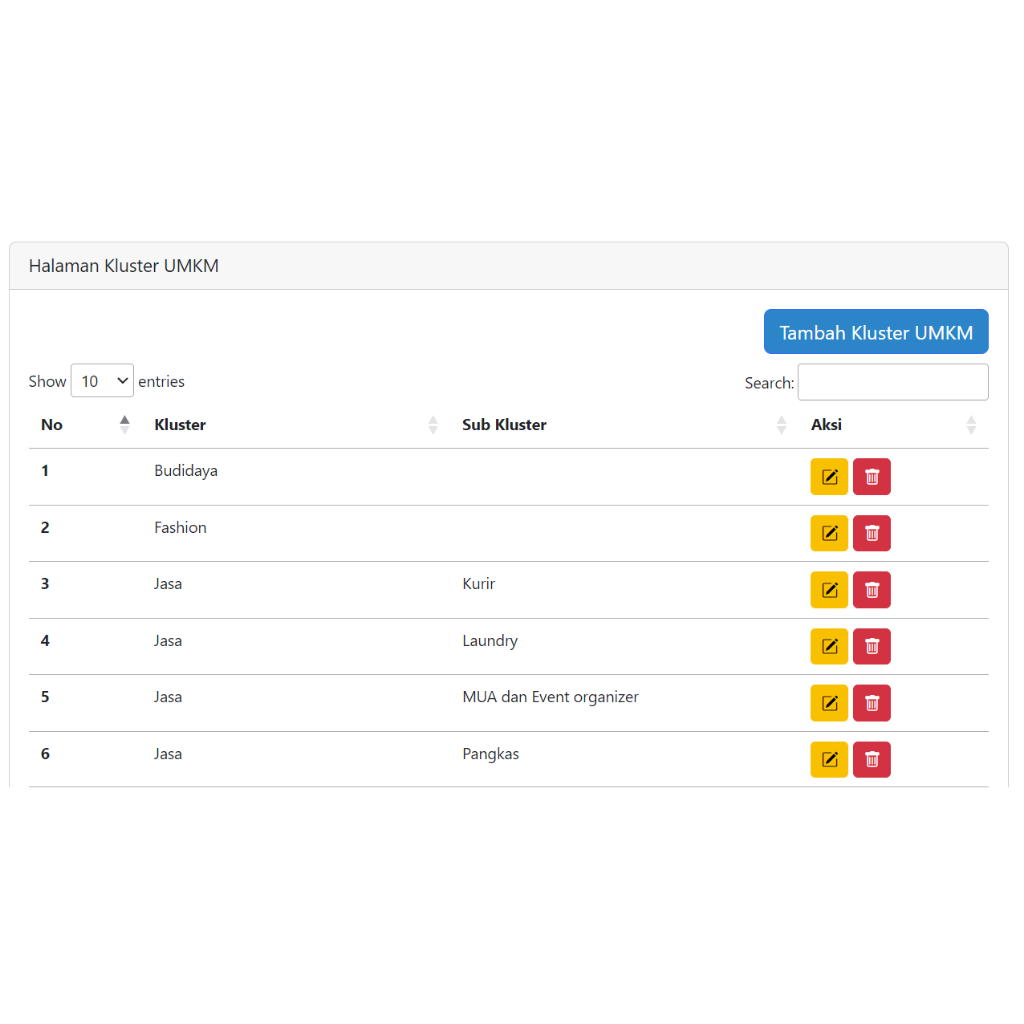Edit the Fashion cluster entry
The width and height of the screenshot is (1024, 1024).
[829, 533]
